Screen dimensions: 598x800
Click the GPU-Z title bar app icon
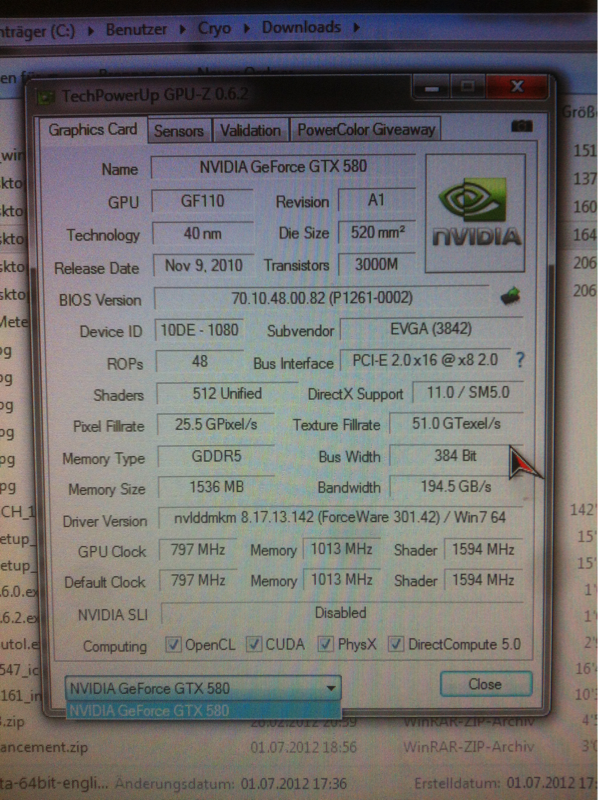[46, 97]
